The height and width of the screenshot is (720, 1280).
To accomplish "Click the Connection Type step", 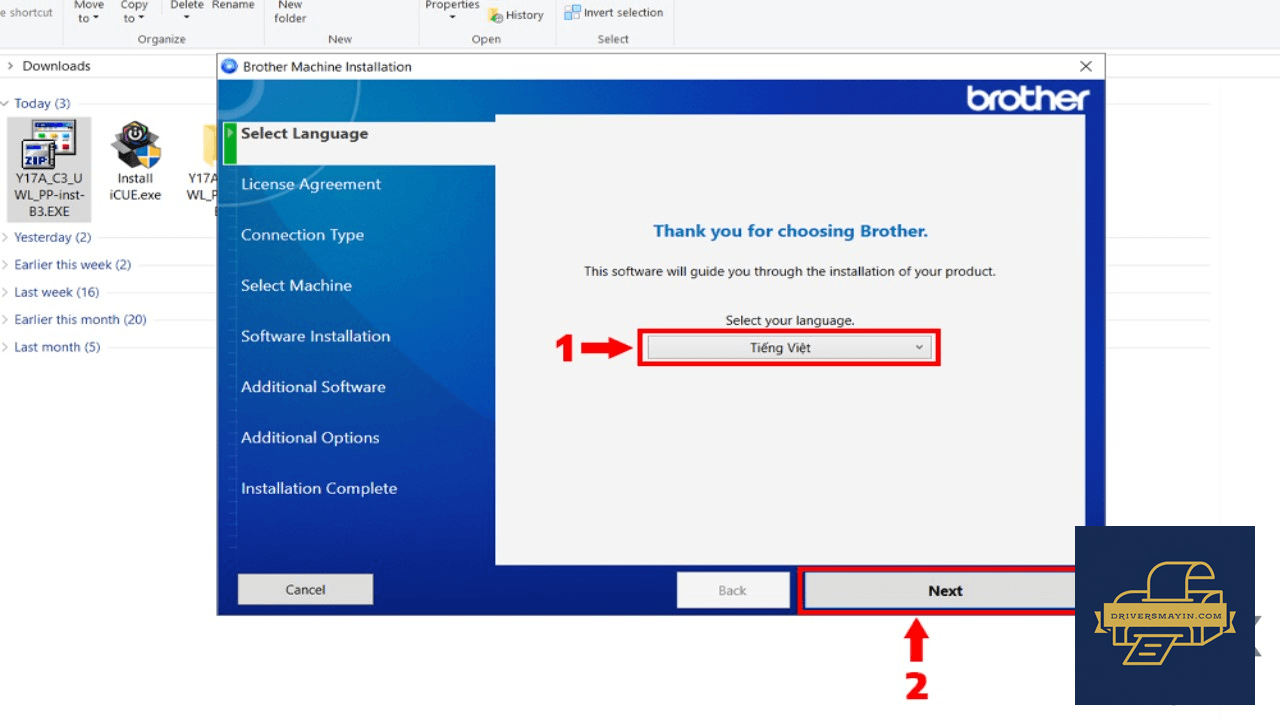I will (x=302, y=236).
